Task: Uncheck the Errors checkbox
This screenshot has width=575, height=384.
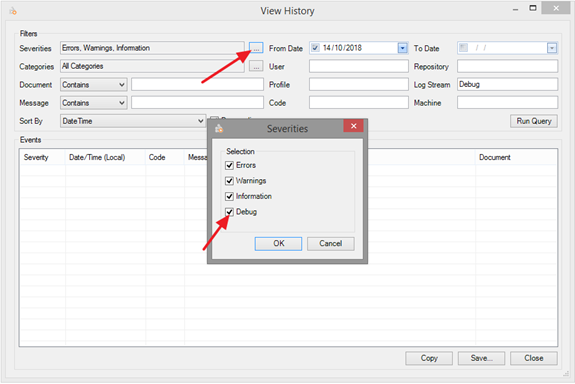Action: tap(230, 165)
